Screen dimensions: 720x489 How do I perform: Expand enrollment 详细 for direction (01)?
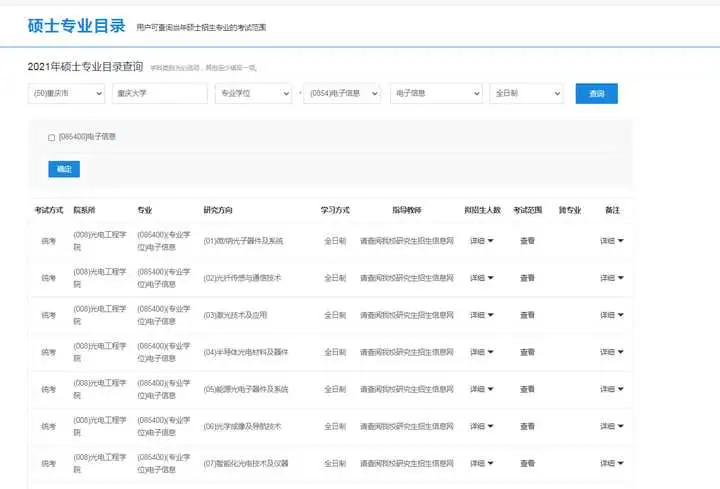[481, 241]
